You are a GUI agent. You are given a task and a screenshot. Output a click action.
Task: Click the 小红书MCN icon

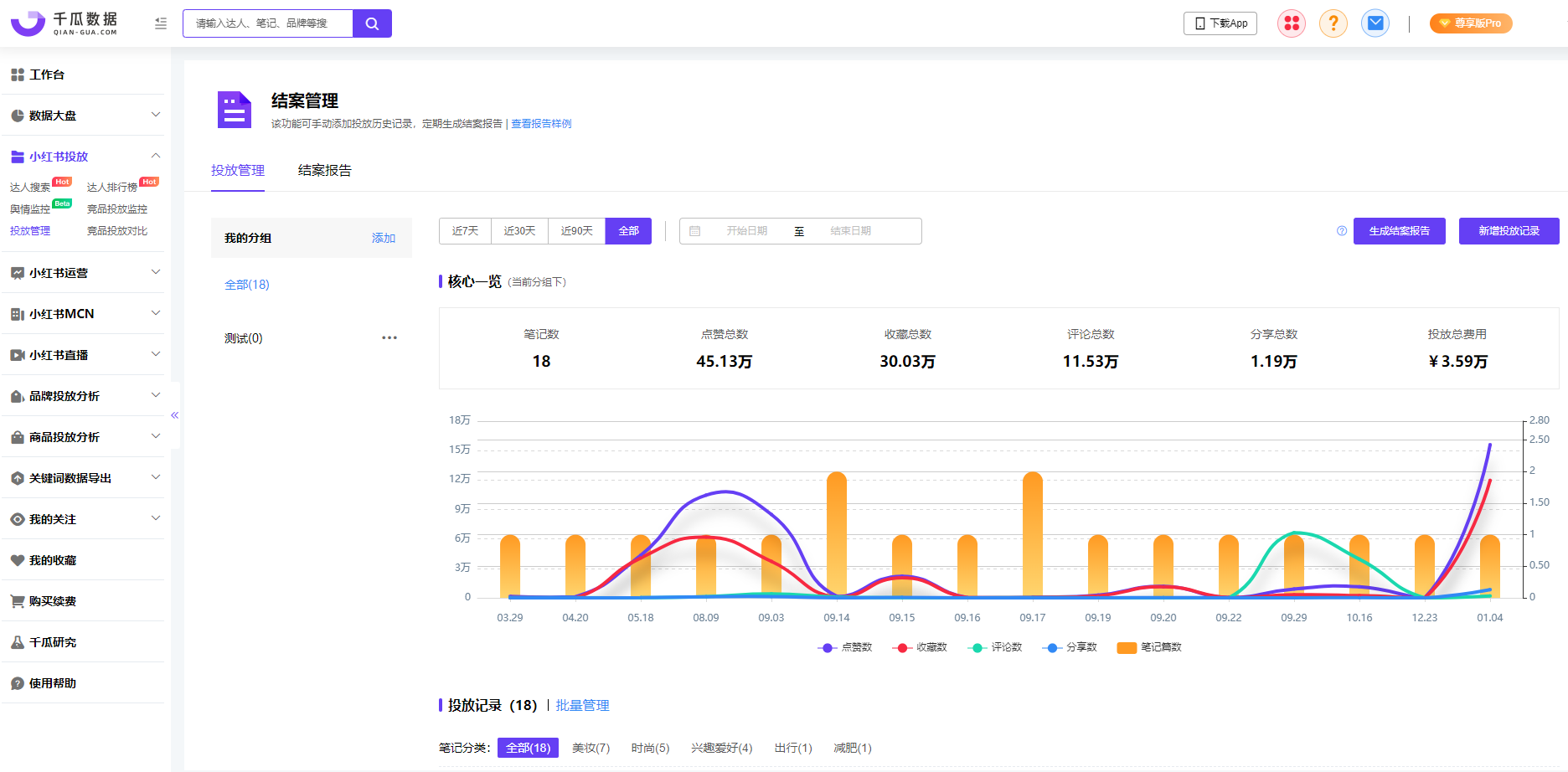point(18,314)
